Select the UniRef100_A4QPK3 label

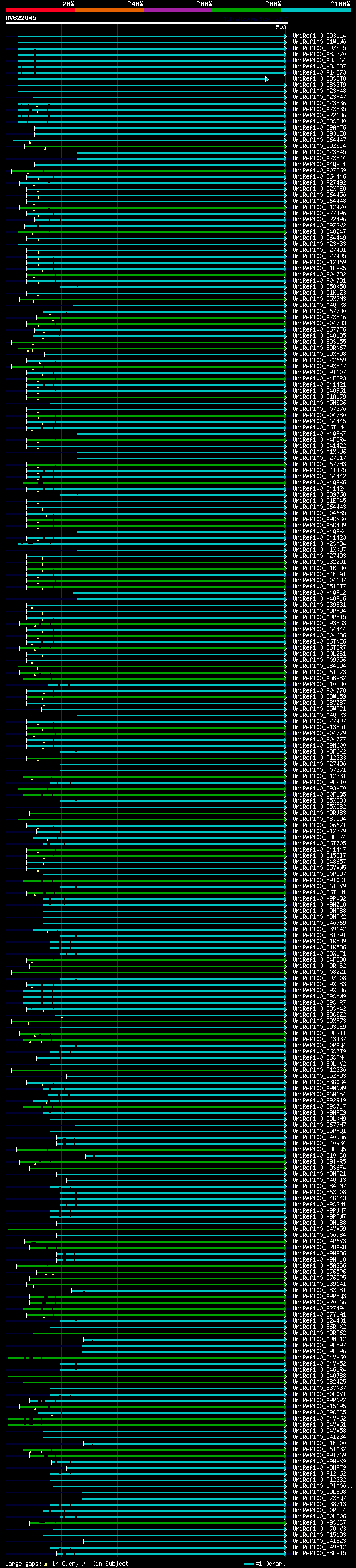tap(319, 715)
